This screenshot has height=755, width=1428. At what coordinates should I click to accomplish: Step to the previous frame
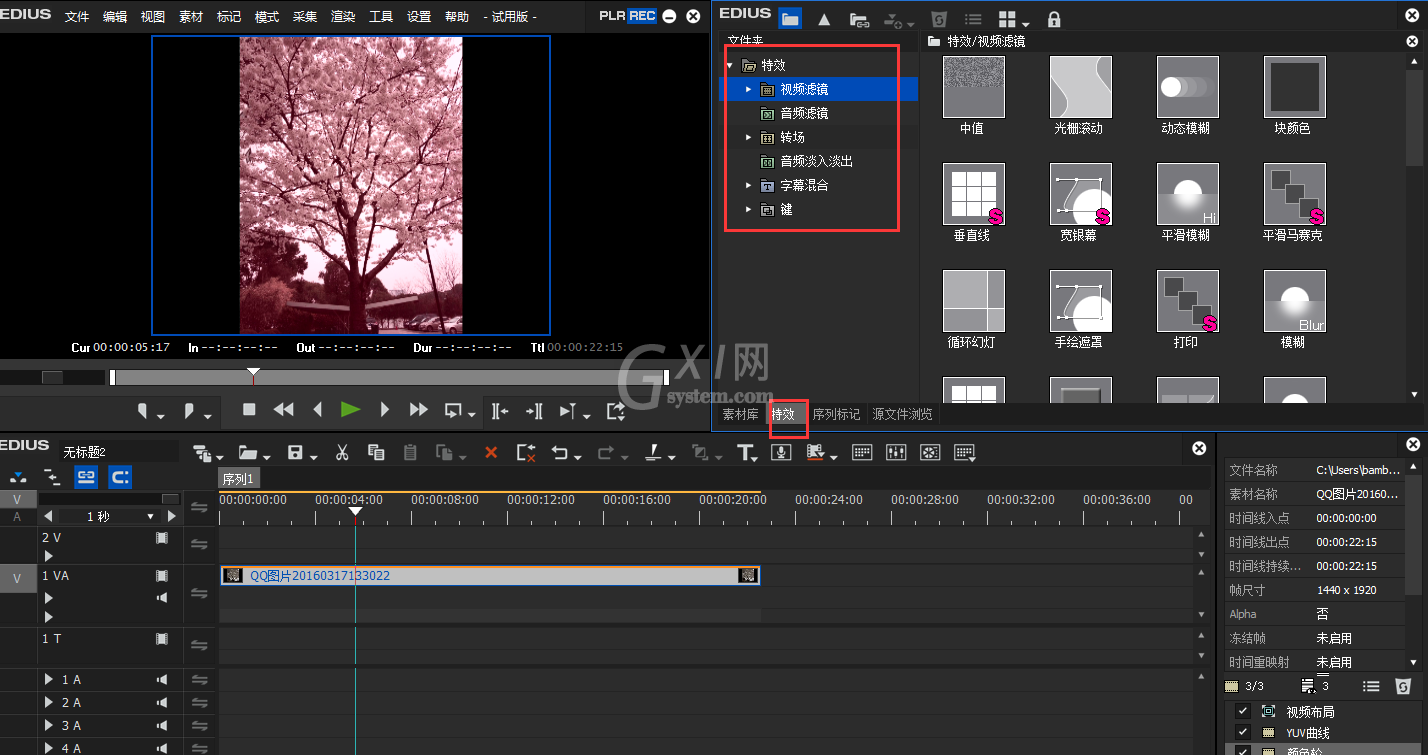[x=318, y=409]
